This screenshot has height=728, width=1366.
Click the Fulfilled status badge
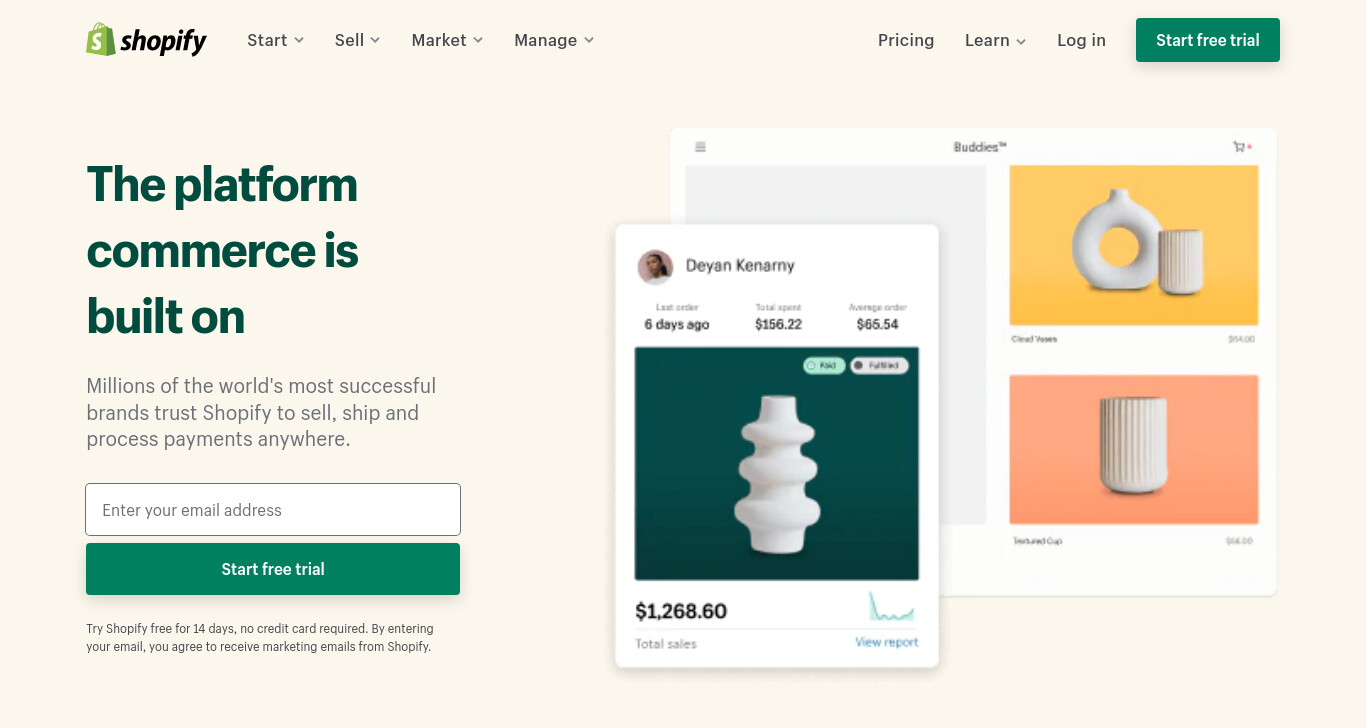click(879, 366)
